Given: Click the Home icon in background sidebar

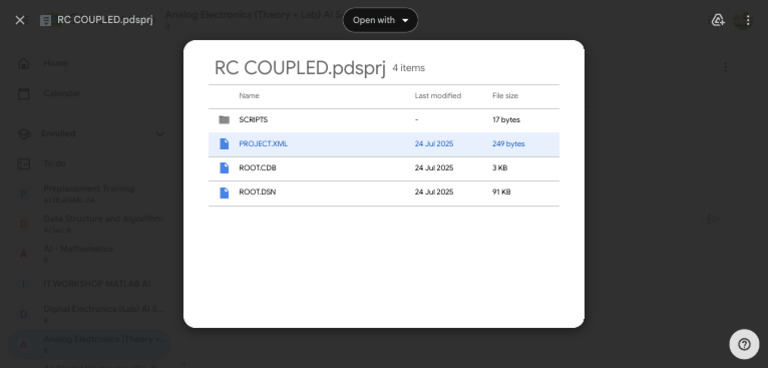Looking at the screenshot, I should pos(24,64).
